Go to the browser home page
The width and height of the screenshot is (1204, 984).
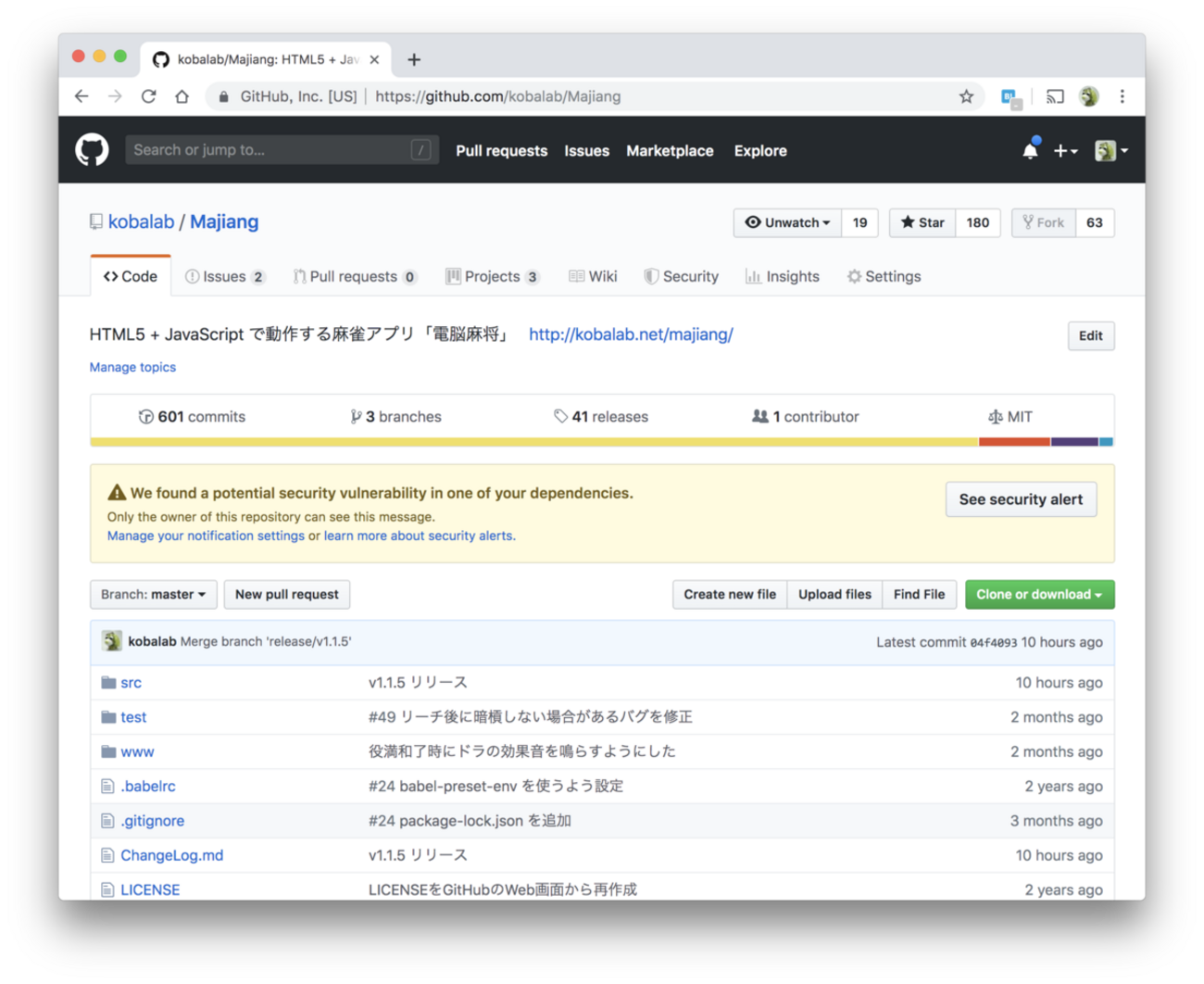(x=182, y=96)
